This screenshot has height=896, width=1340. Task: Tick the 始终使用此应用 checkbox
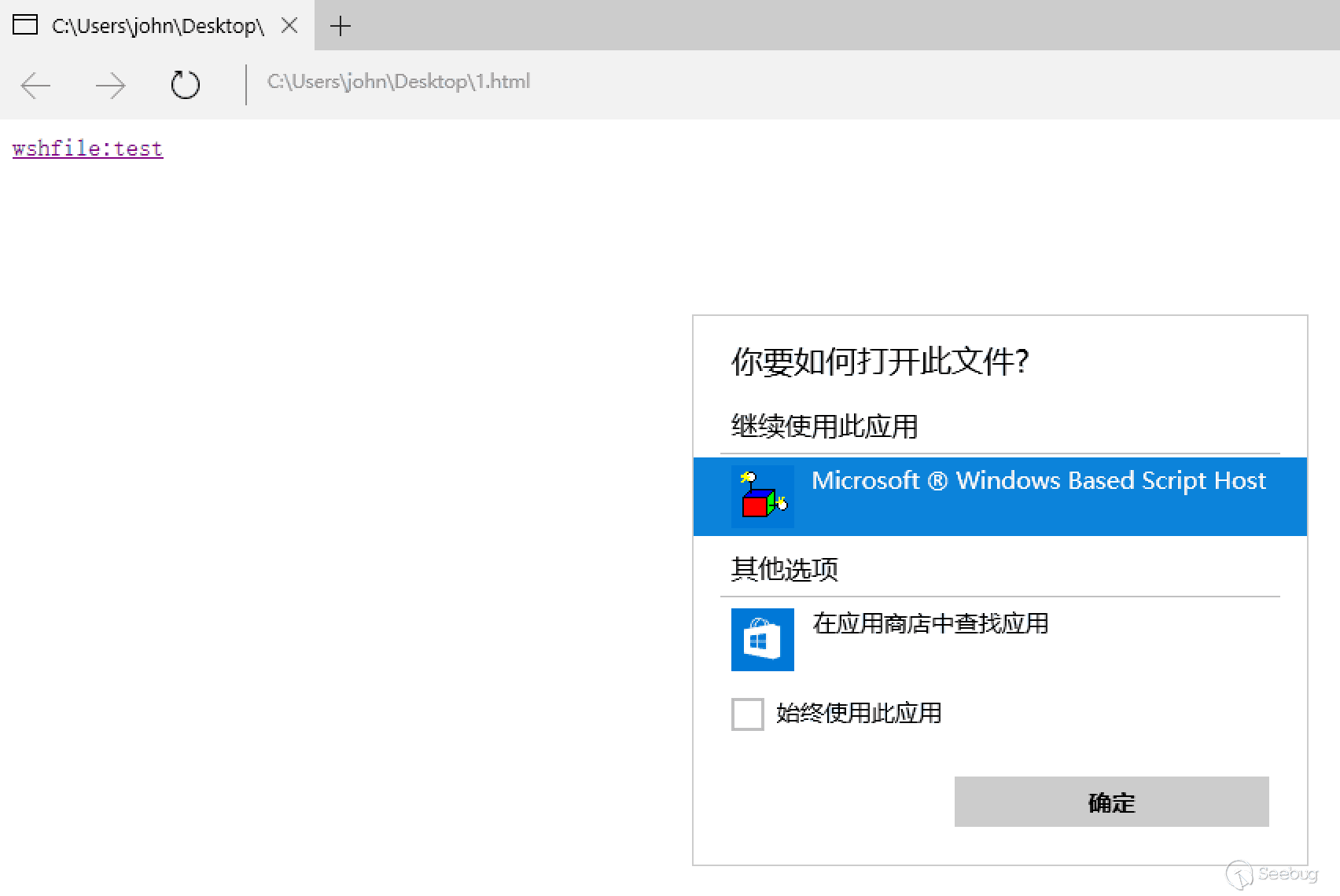(748, 714)
